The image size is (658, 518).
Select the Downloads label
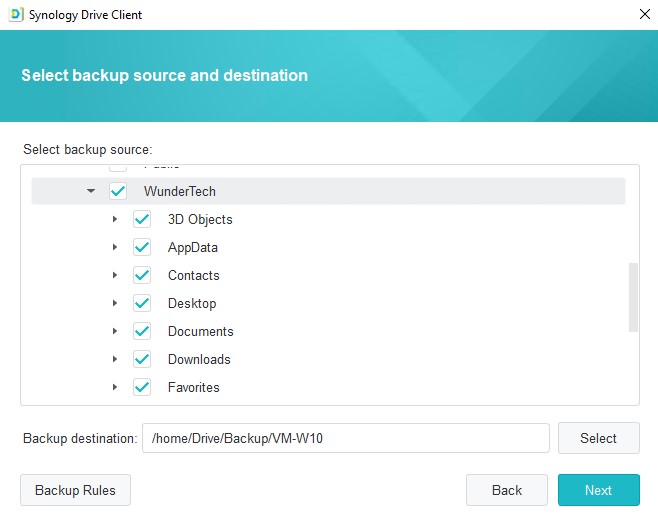(199, 359)
